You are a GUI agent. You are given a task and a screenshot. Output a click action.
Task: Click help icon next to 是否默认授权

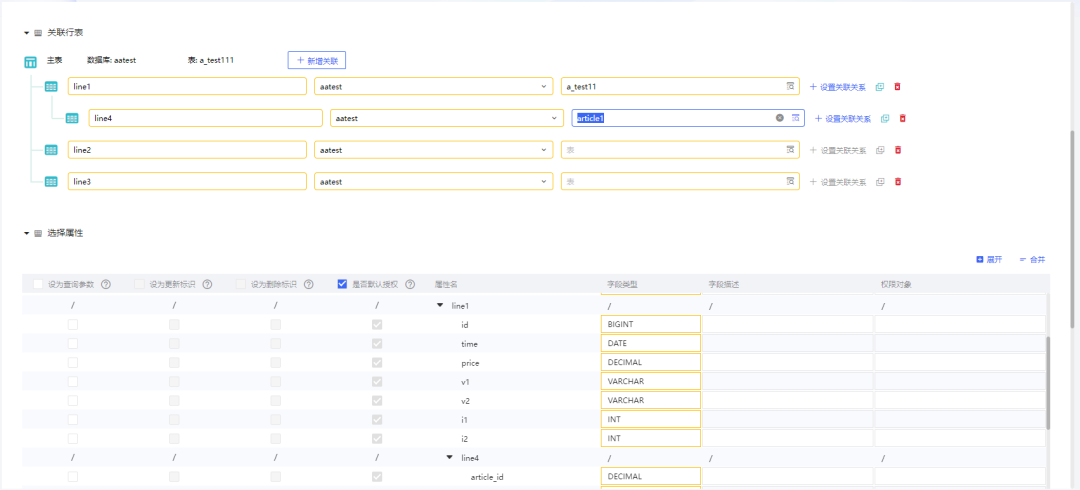click(x=410, y=284)
